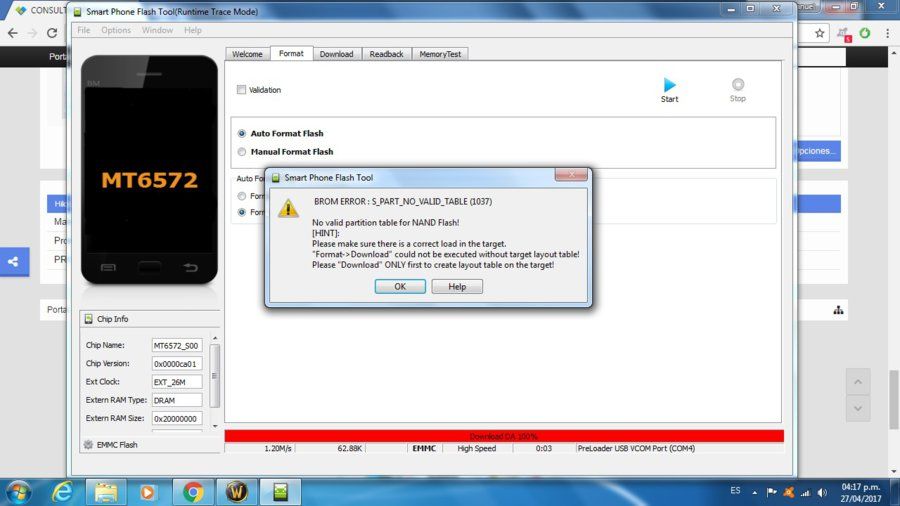Open the Options menu
The height and width of the screenshot is (506, 900).
(116, 30)
